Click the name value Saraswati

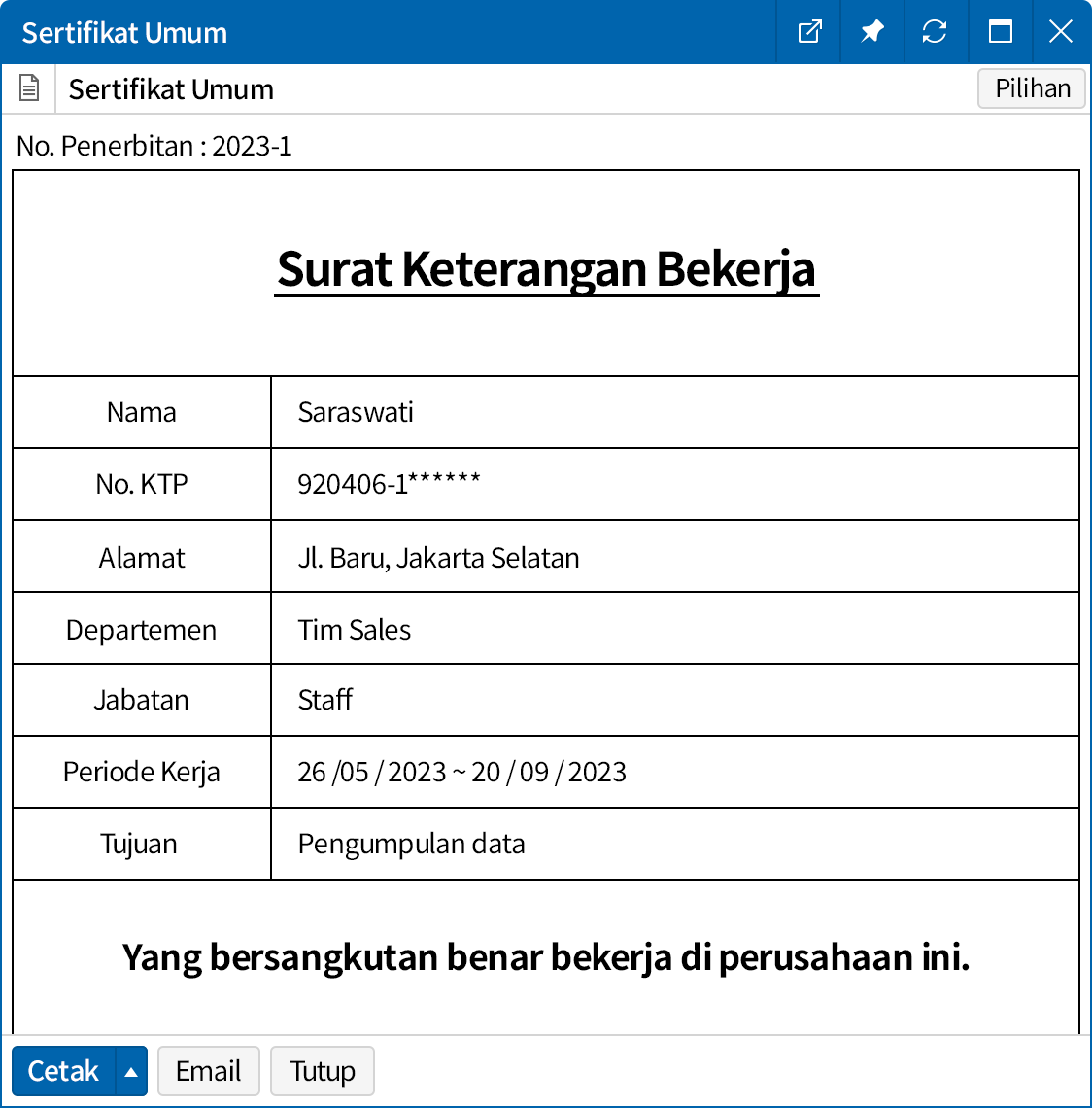(x=356, y=412)
